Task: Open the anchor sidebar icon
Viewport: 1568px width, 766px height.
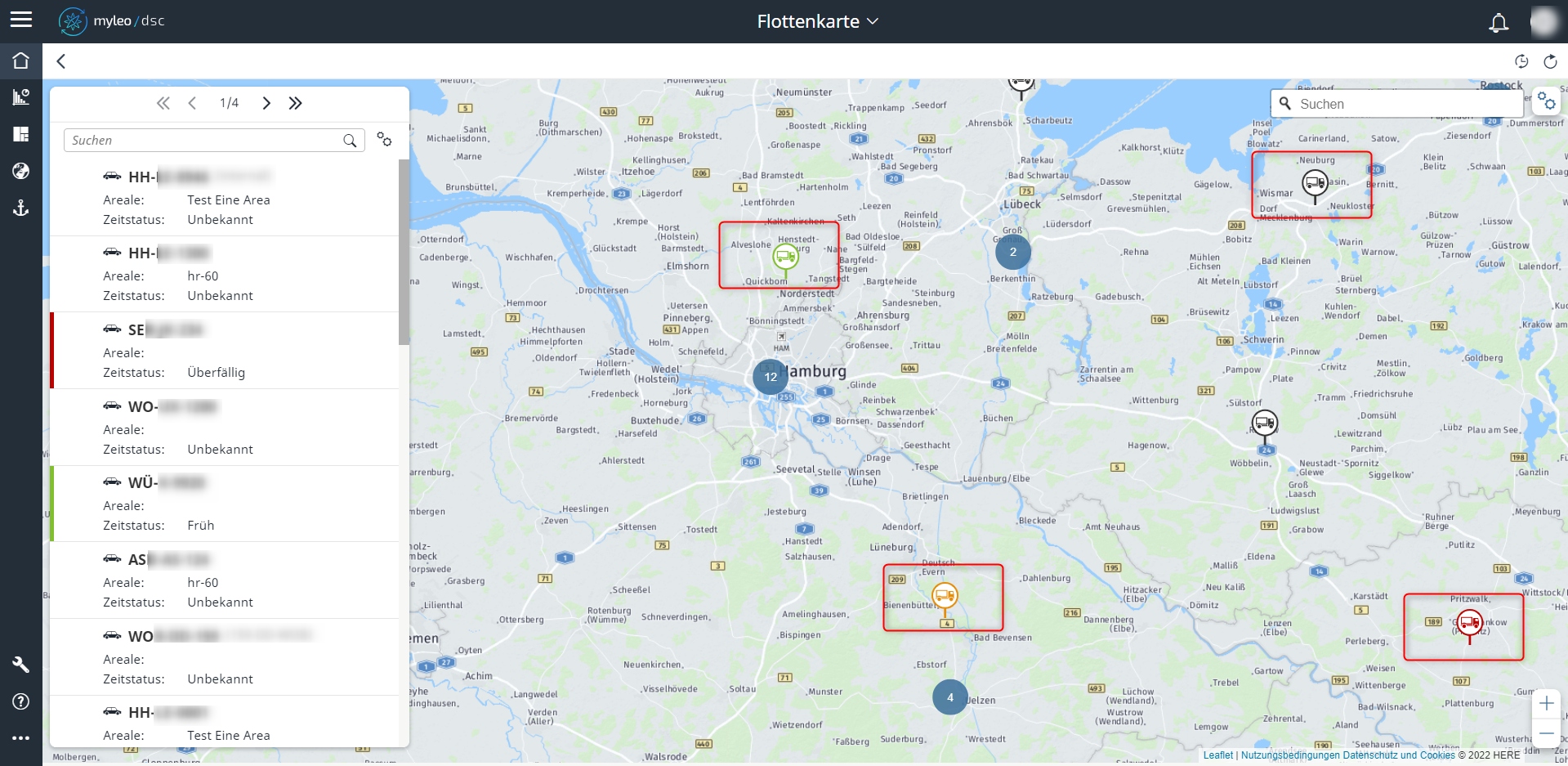Action: pos(21,208)
